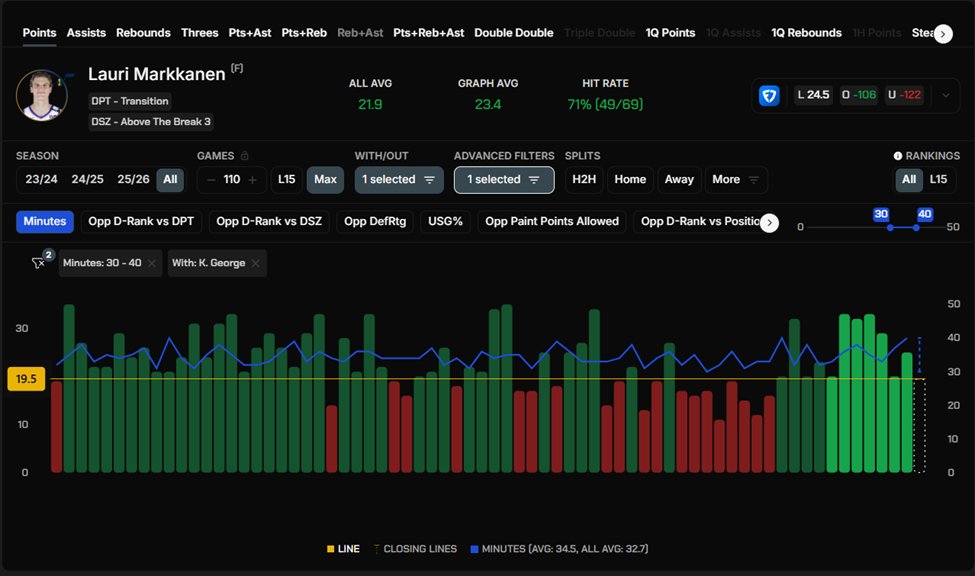975x576 pixels.
Task: Toggle CLOSING LINES in the chart legend
Action: (415, 549)
